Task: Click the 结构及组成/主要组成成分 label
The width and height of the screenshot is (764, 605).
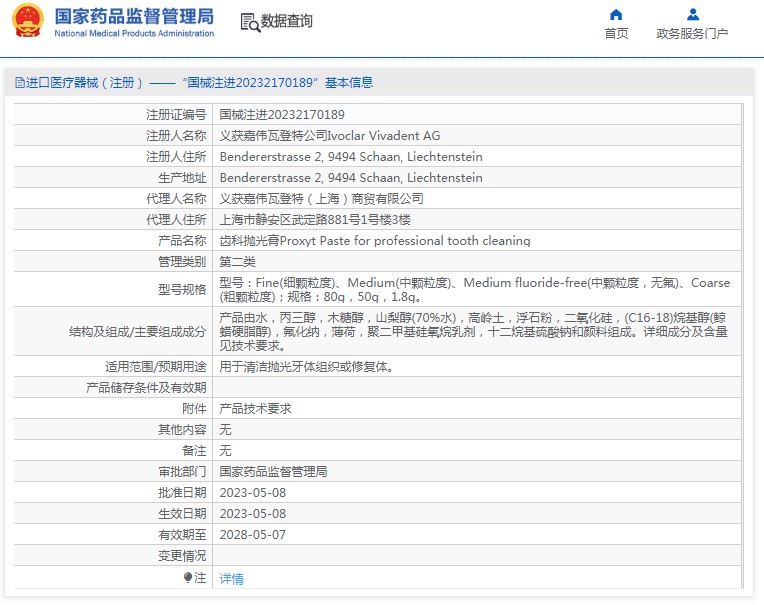Action: (137, 331)
